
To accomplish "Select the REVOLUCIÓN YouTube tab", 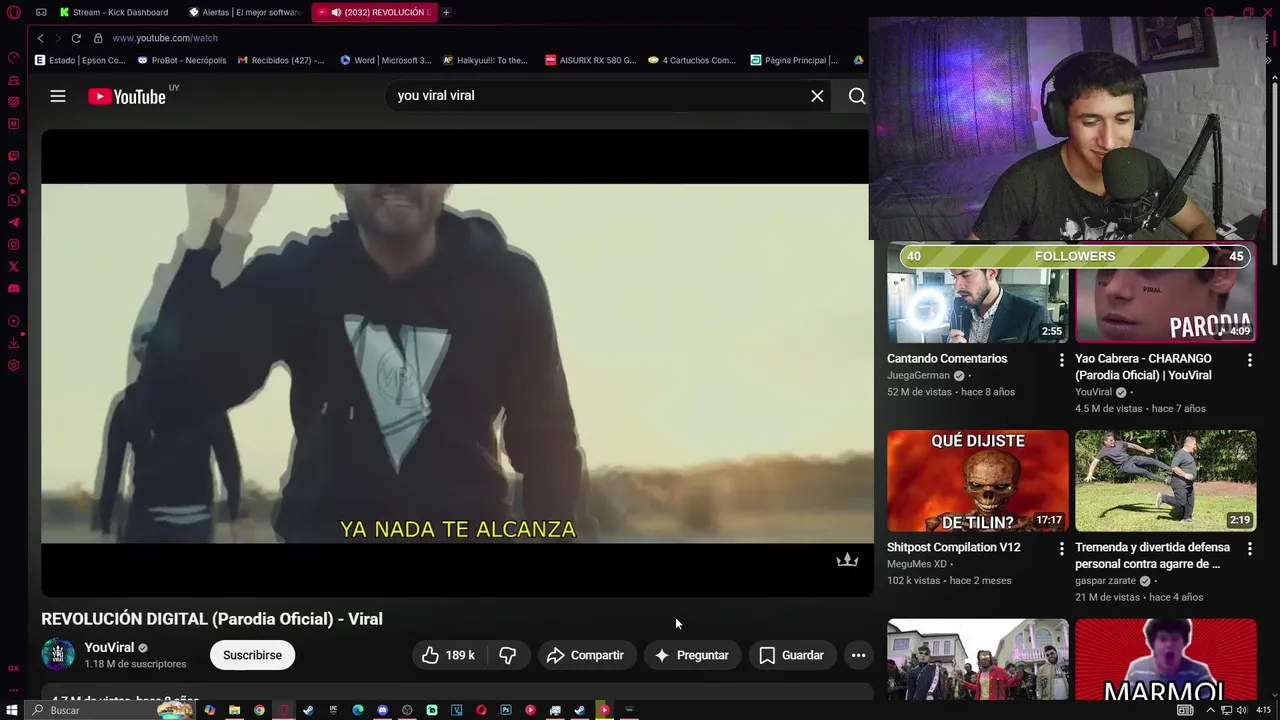I will [x=374, y=12].
